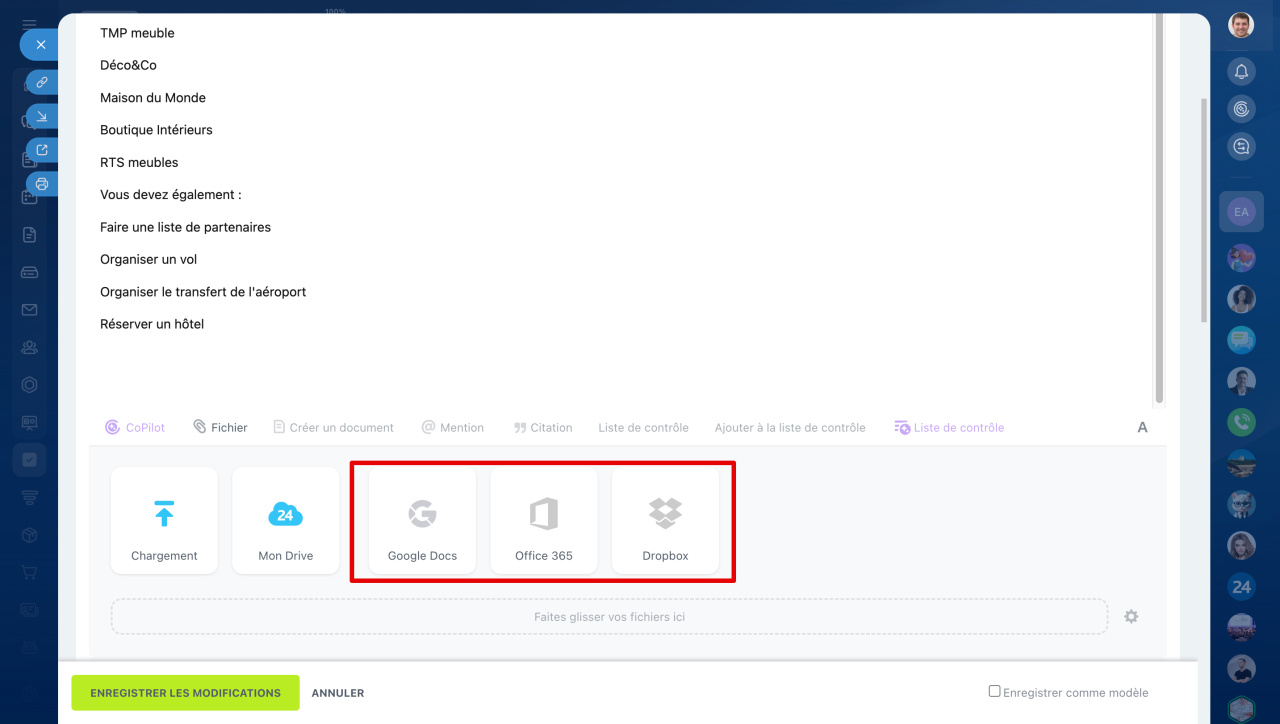Pick Dropbox file source
1280x724 pixels.
(665, 520)
